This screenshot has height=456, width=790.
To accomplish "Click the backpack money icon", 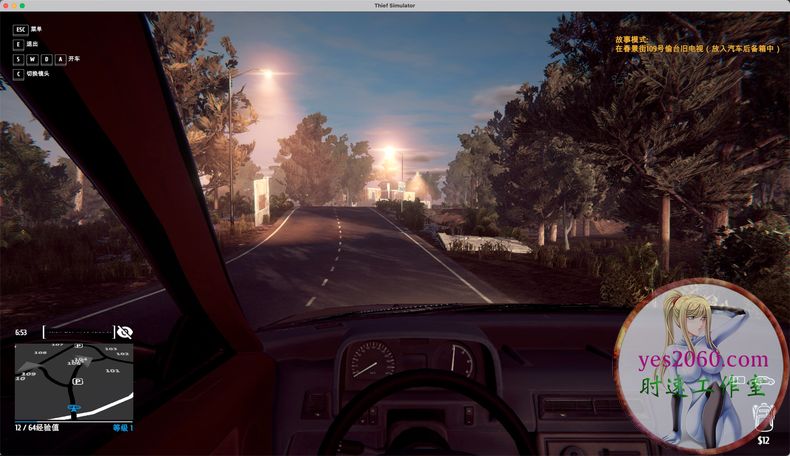I will coord(765,415).
